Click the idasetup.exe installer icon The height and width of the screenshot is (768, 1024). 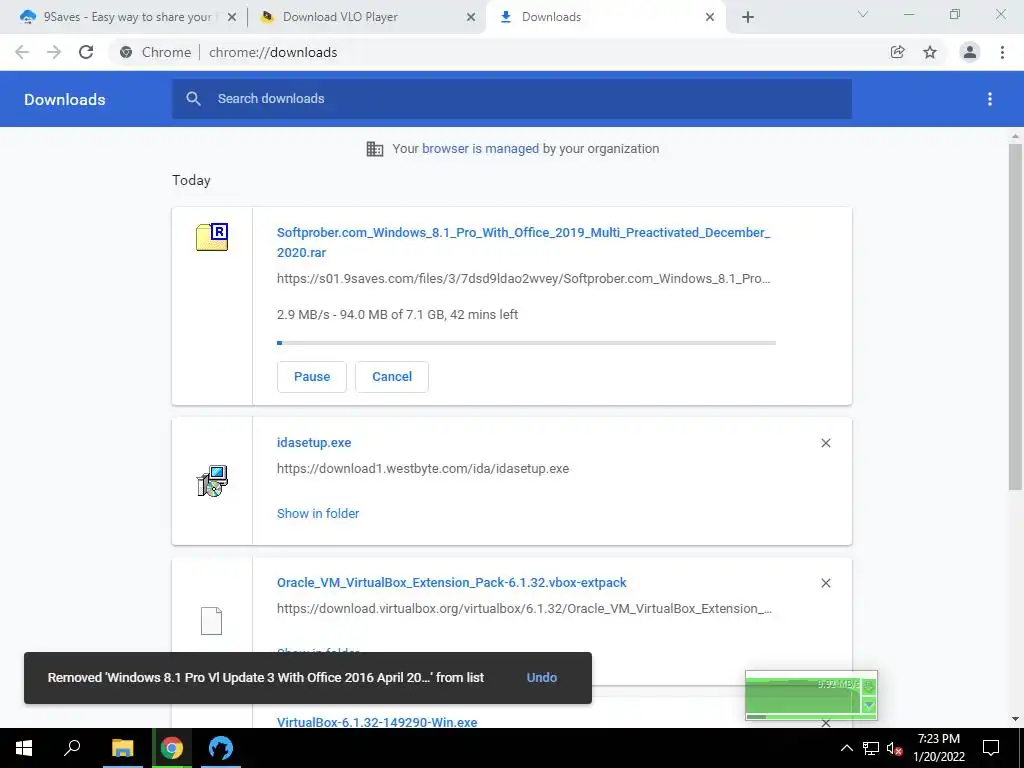(x=212, y=481)
